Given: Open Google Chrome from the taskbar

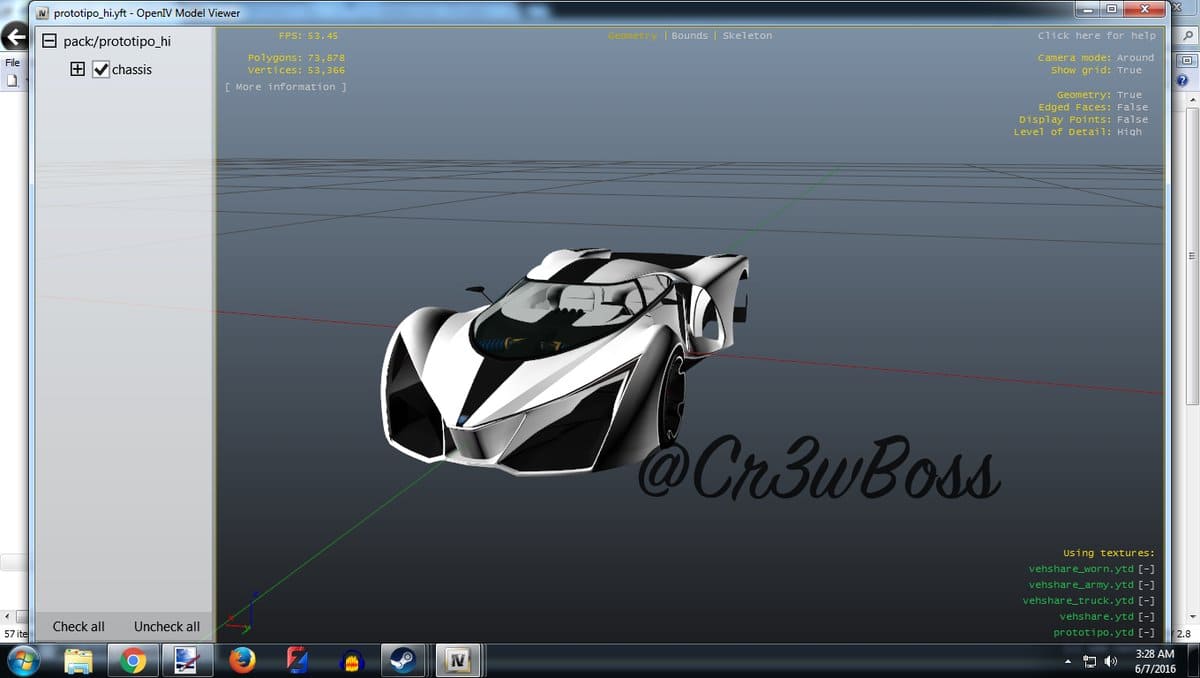Looking at the screenshot, I should [x=133, y=660].
